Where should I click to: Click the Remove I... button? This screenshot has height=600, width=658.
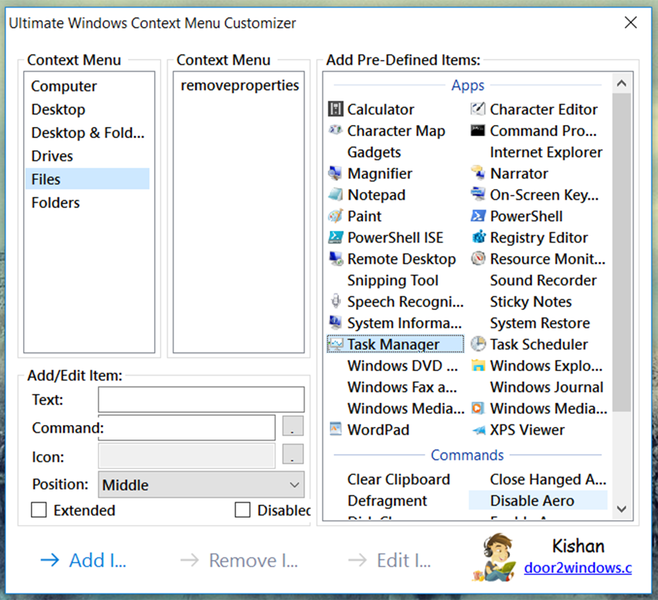(239, 560)
